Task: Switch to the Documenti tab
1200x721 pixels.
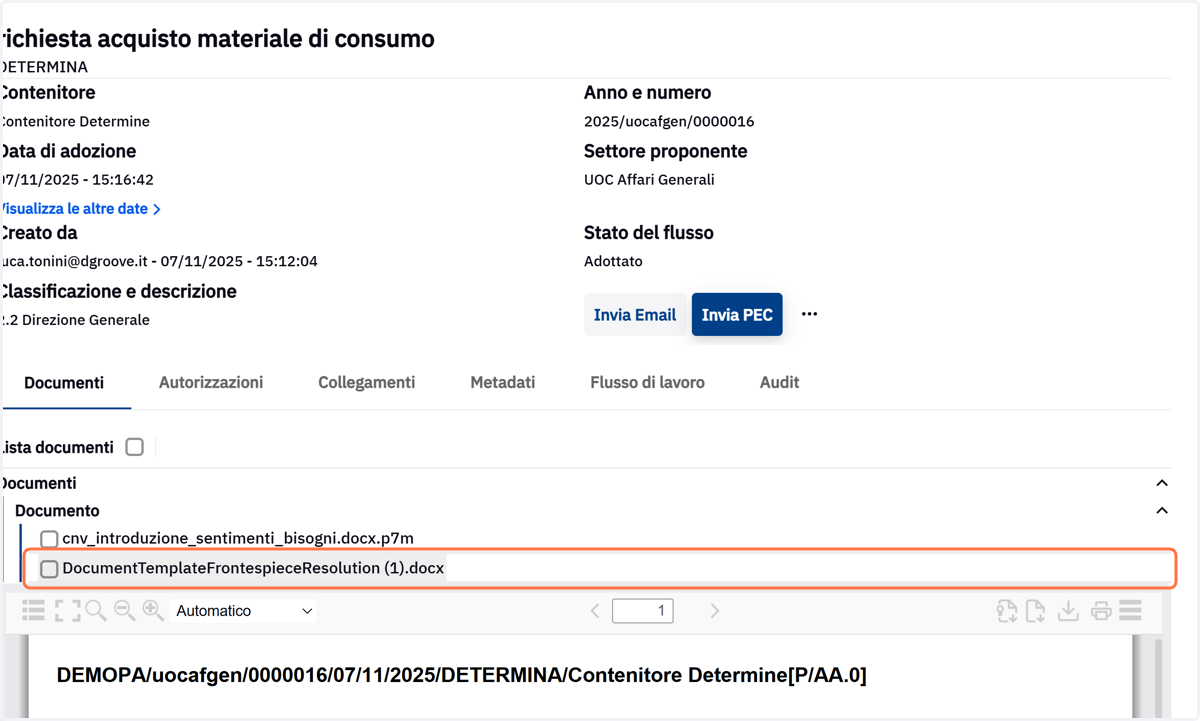Action: [64, 383]
